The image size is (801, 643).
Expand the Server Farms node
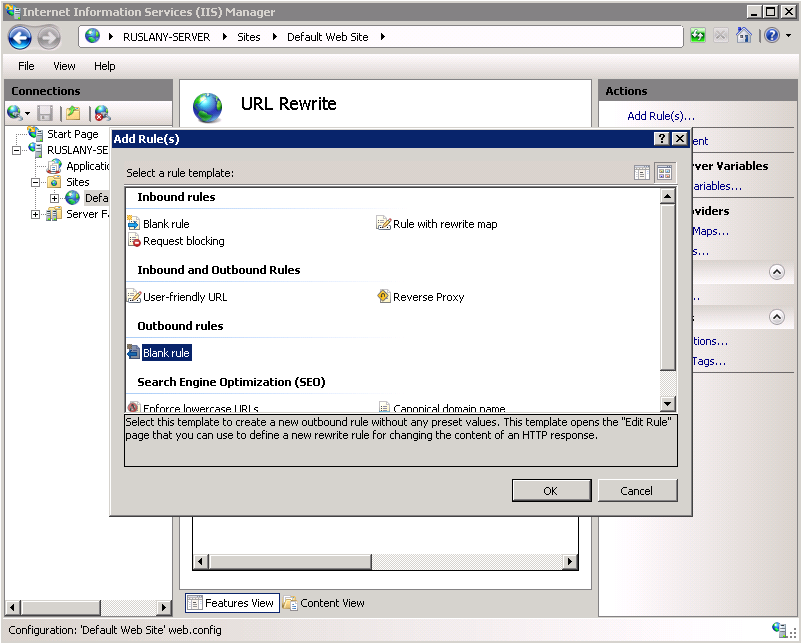34,212
